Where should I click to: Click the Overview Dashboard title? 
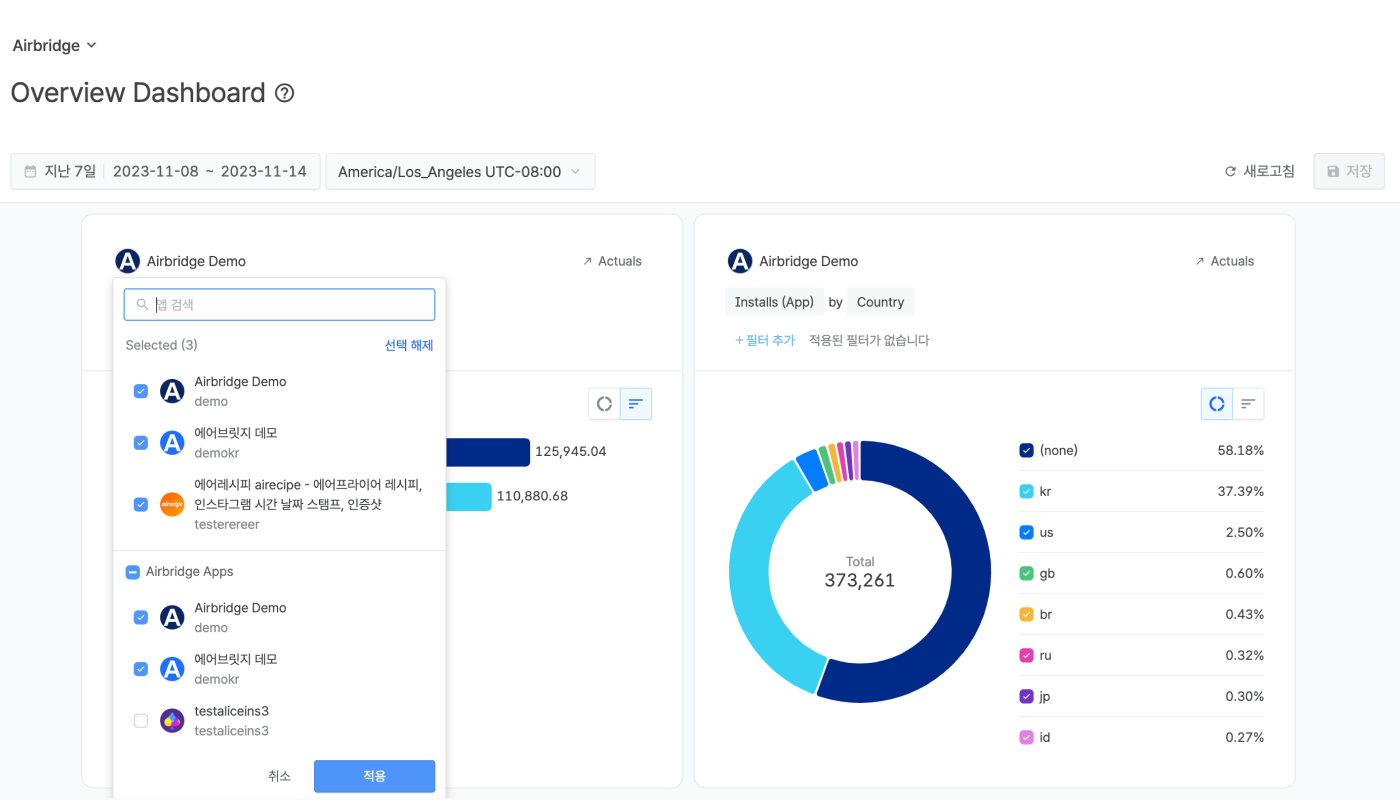click(138, 93)
